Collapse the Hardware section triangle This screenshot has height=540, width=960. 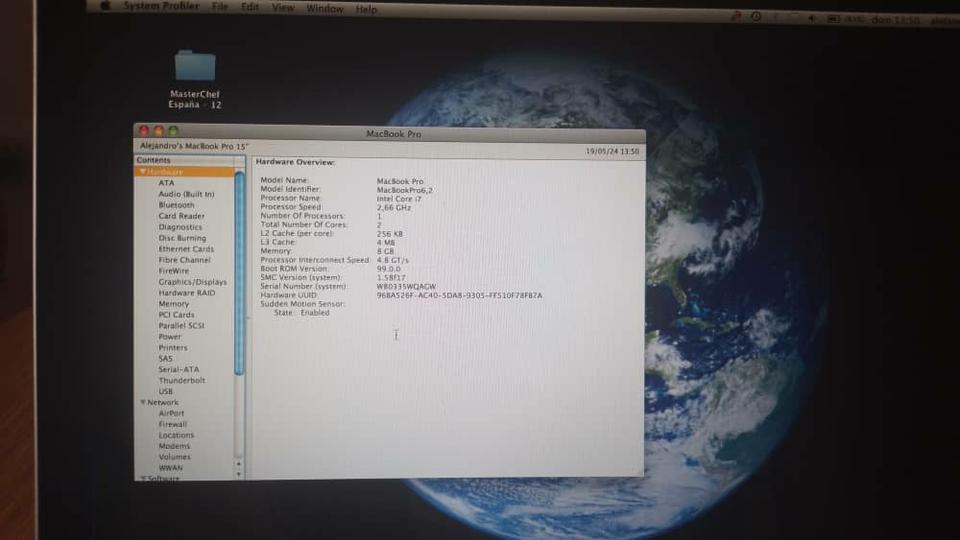coord(143,172)
